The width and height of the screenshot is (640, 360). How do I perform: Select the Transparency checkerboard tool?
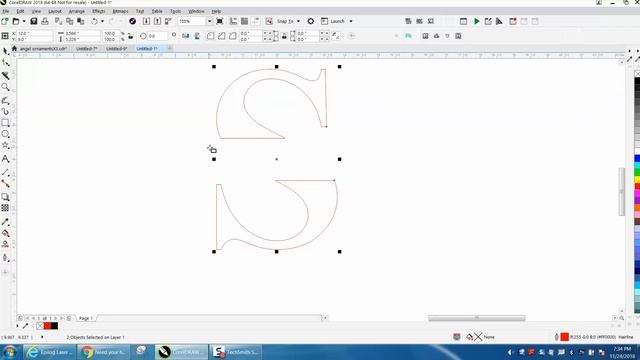pyautogui.click(x=5, y=208)
